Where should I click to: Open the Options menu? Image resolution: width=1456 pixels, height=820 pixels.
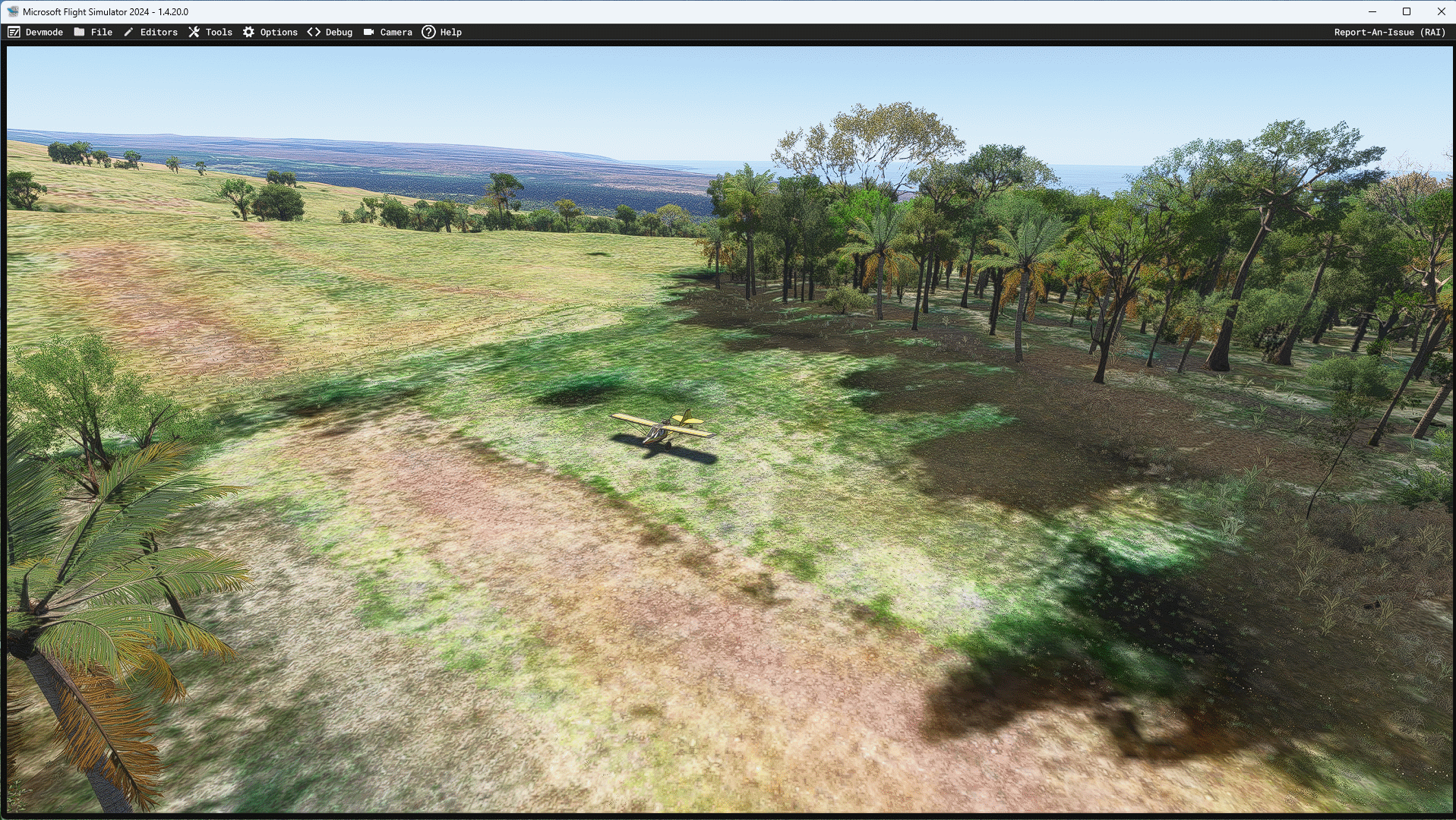(x=270, y=32)
